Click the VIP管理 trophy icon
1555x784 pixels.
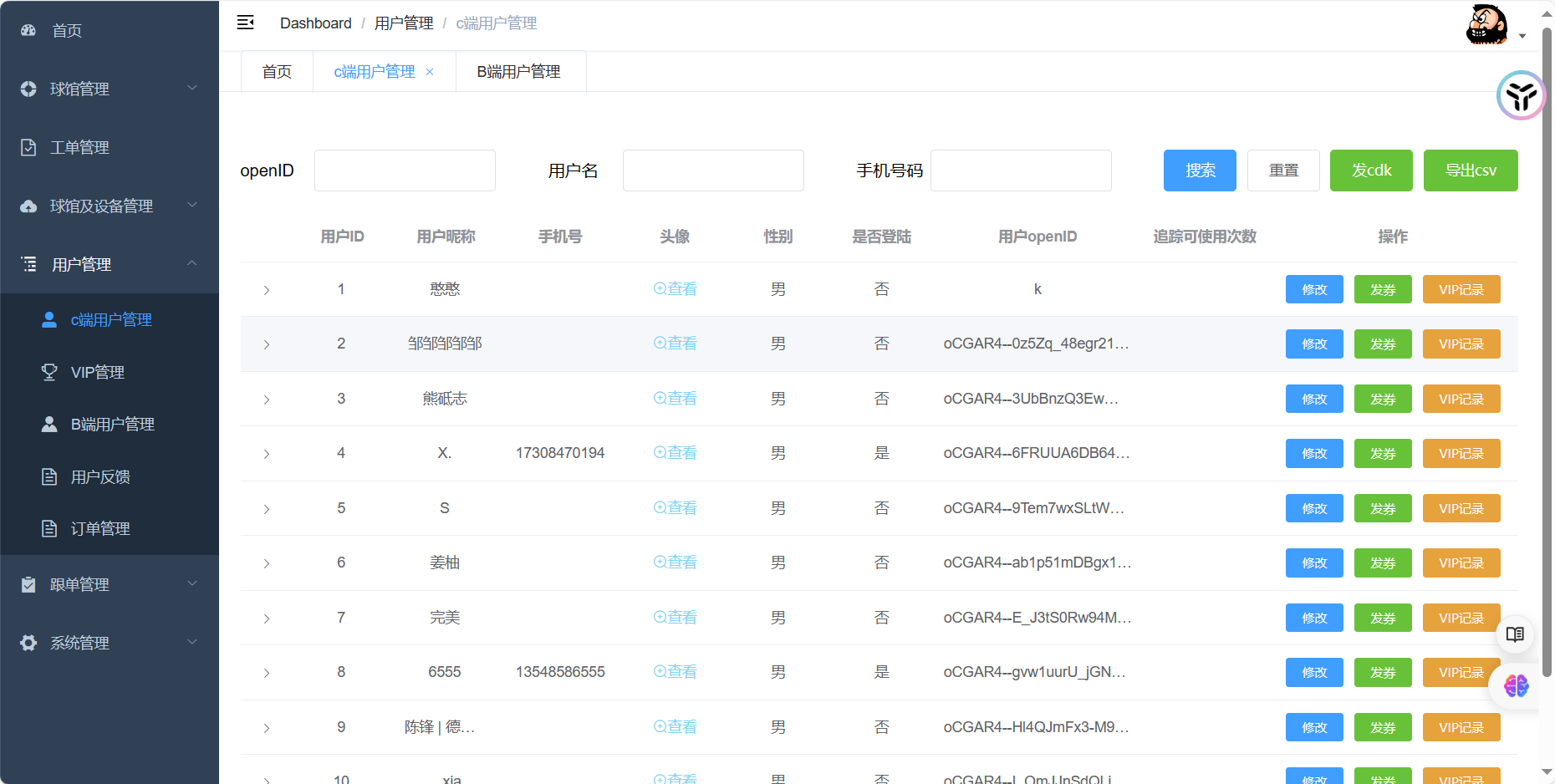49,372
